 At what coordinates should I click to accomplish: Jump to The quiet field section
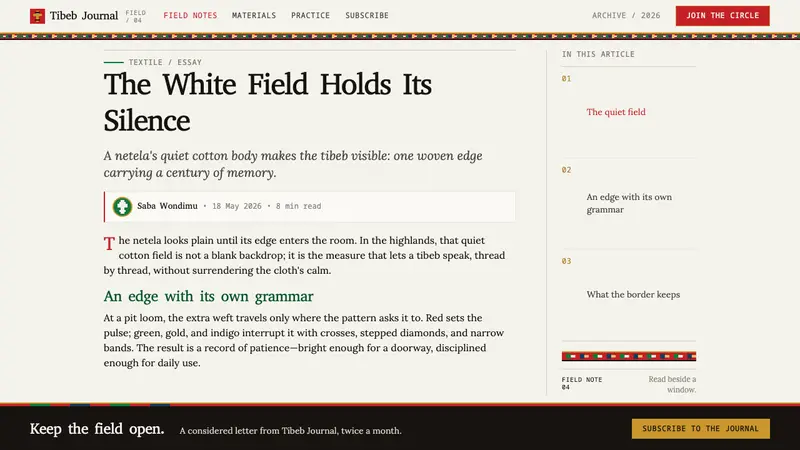tap(616, 112)
